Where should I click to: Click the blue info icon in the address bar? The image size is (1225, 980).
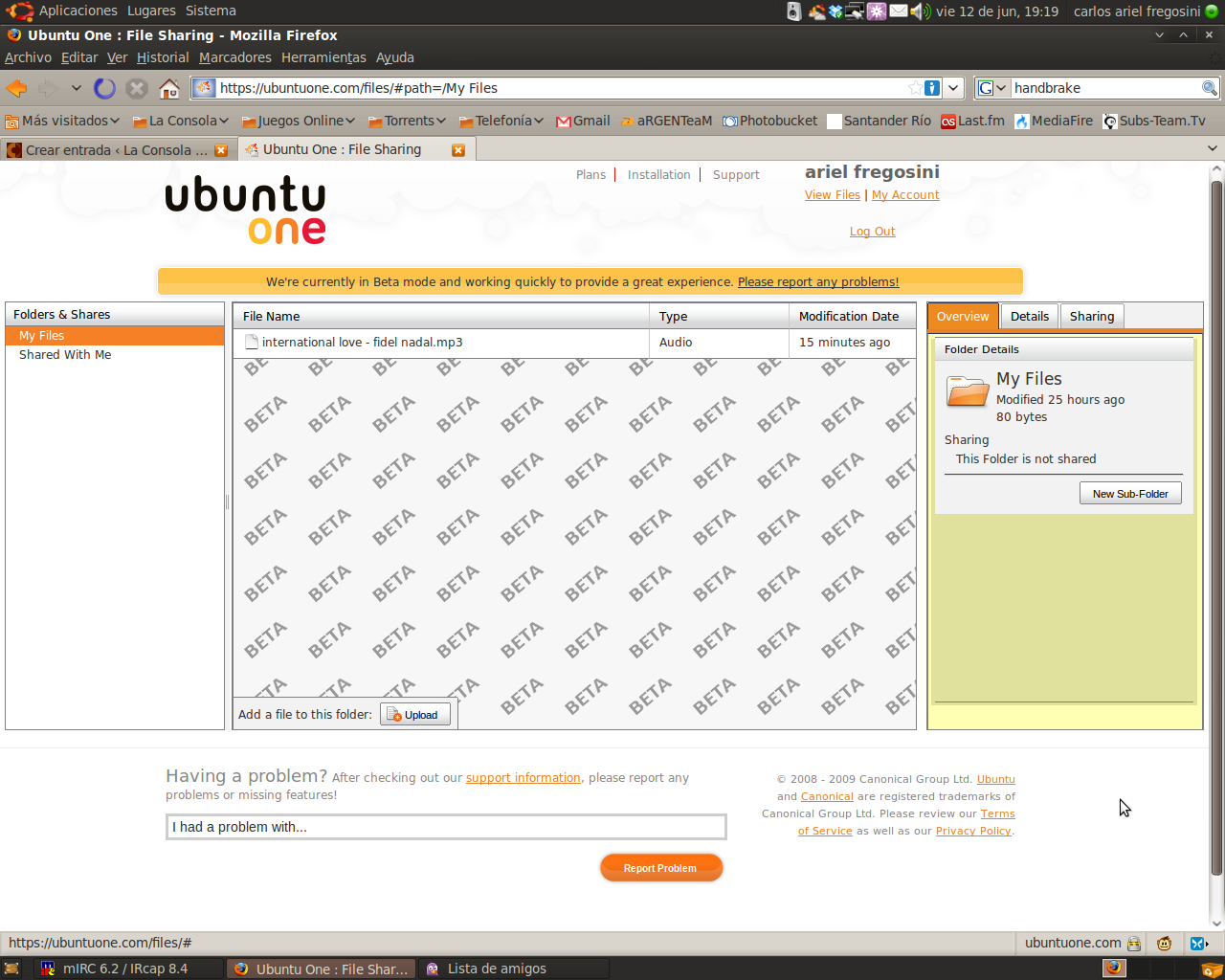click(932, 88)
